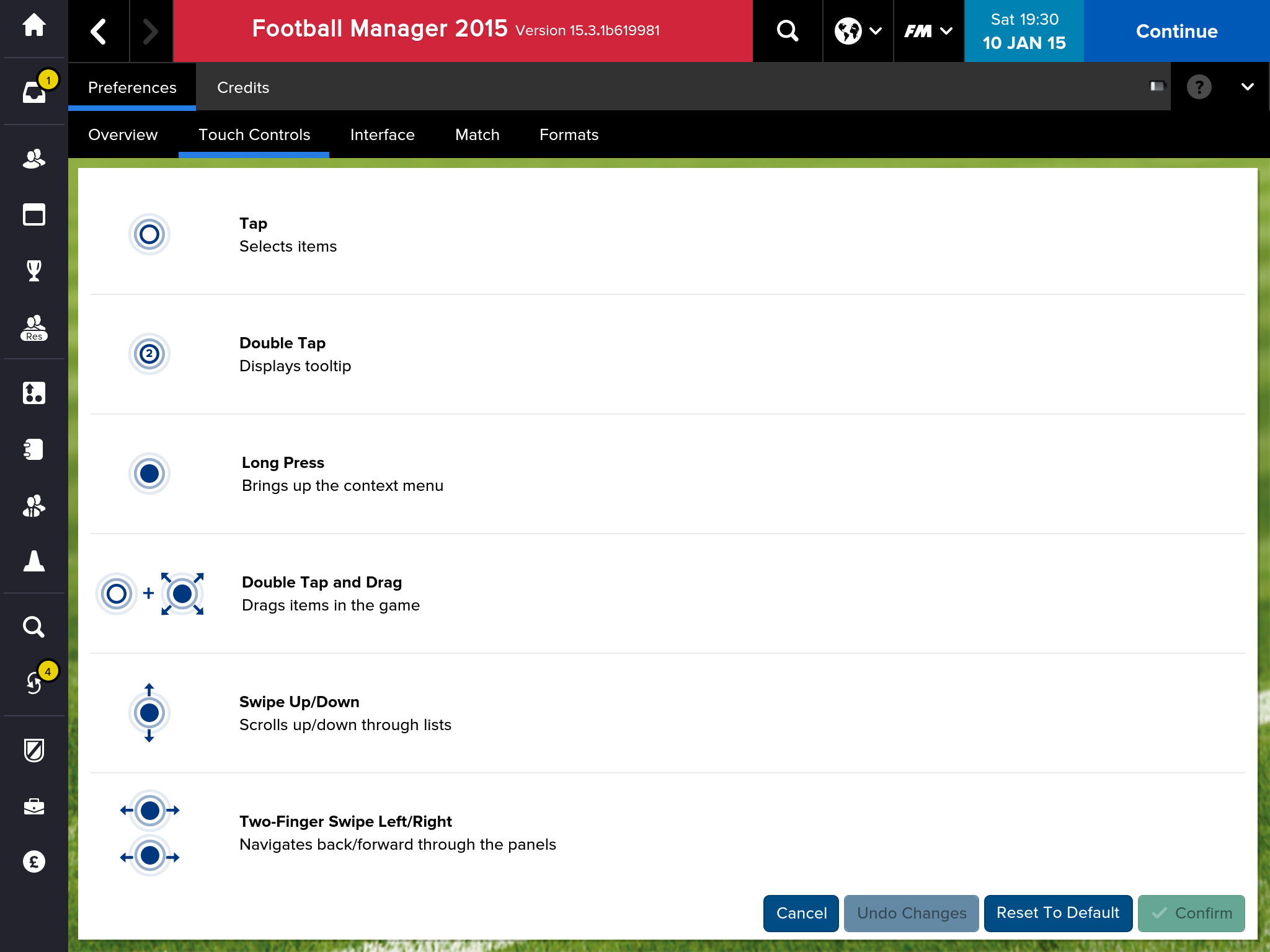Open the Squad sidebar icon
The height and width of the screenshot is (952, 1270).
(x=34, y=159)
